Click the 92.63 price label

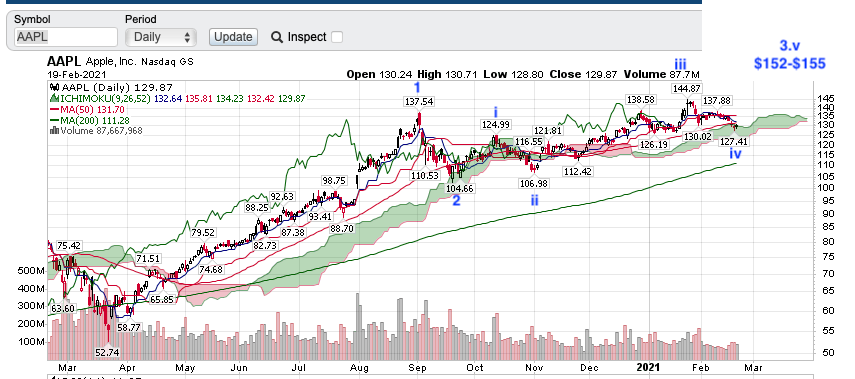click(282, 196)
